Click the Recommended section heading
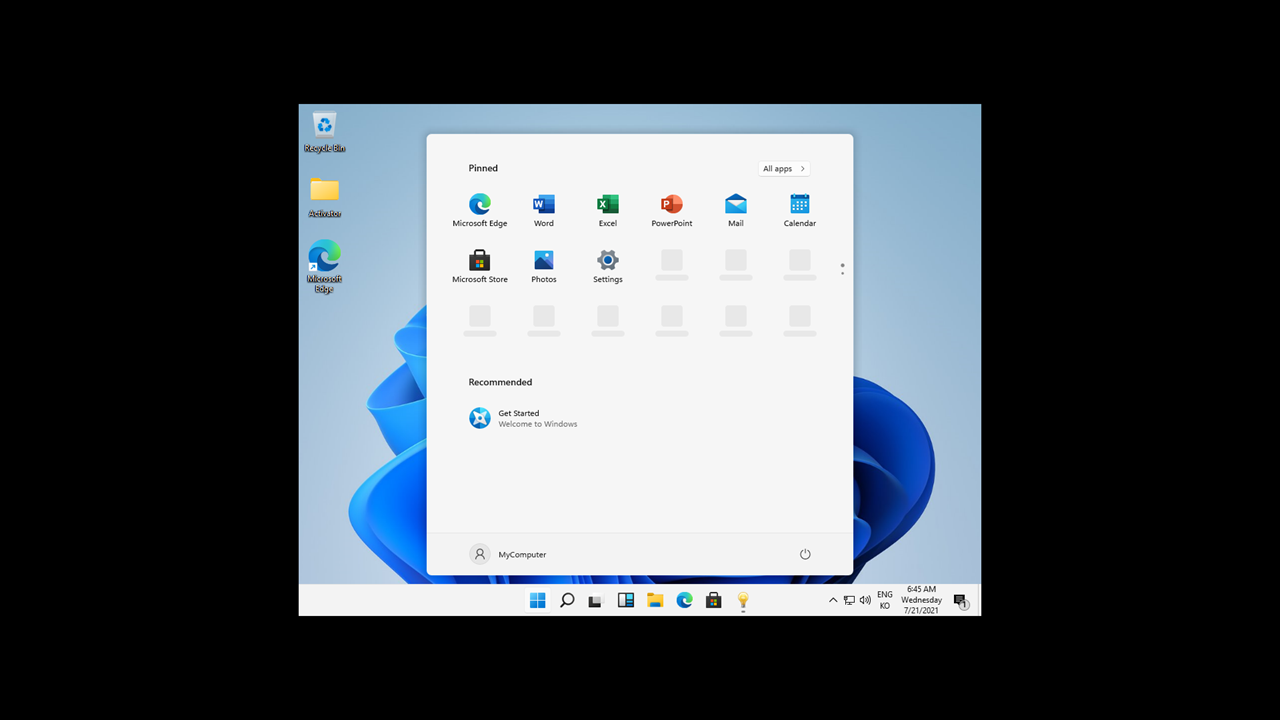This screenshot has height=720, width=1280. [x=500, y=382]
